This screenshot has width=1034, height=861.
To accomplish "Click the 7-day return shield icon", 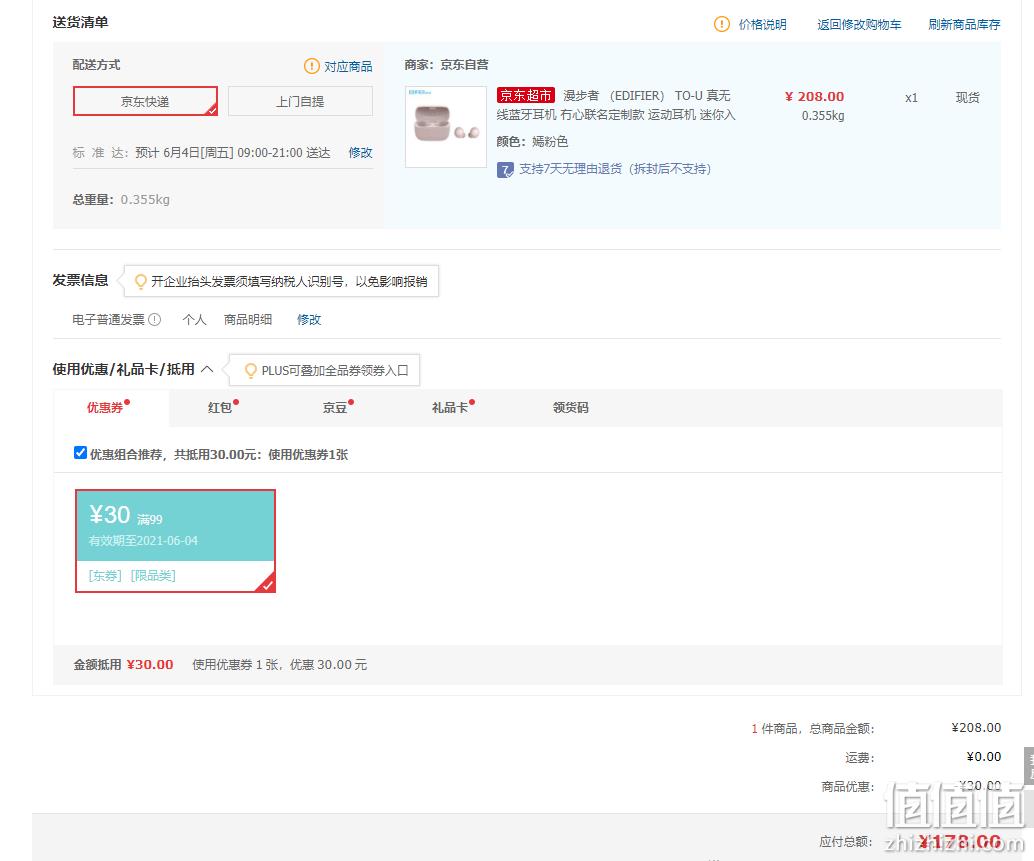I will [505, 170].
